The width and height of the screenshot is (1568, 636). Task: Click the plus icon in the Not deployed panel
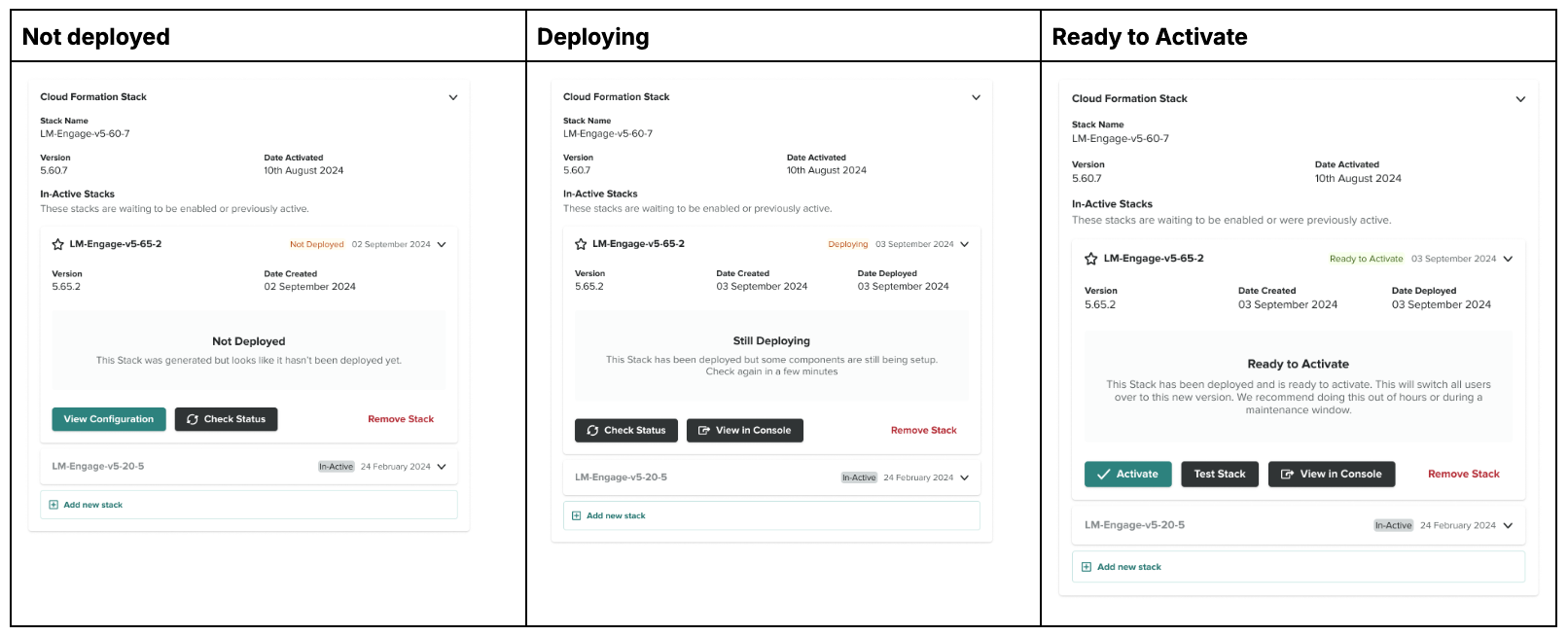click(x=53, y=505)
